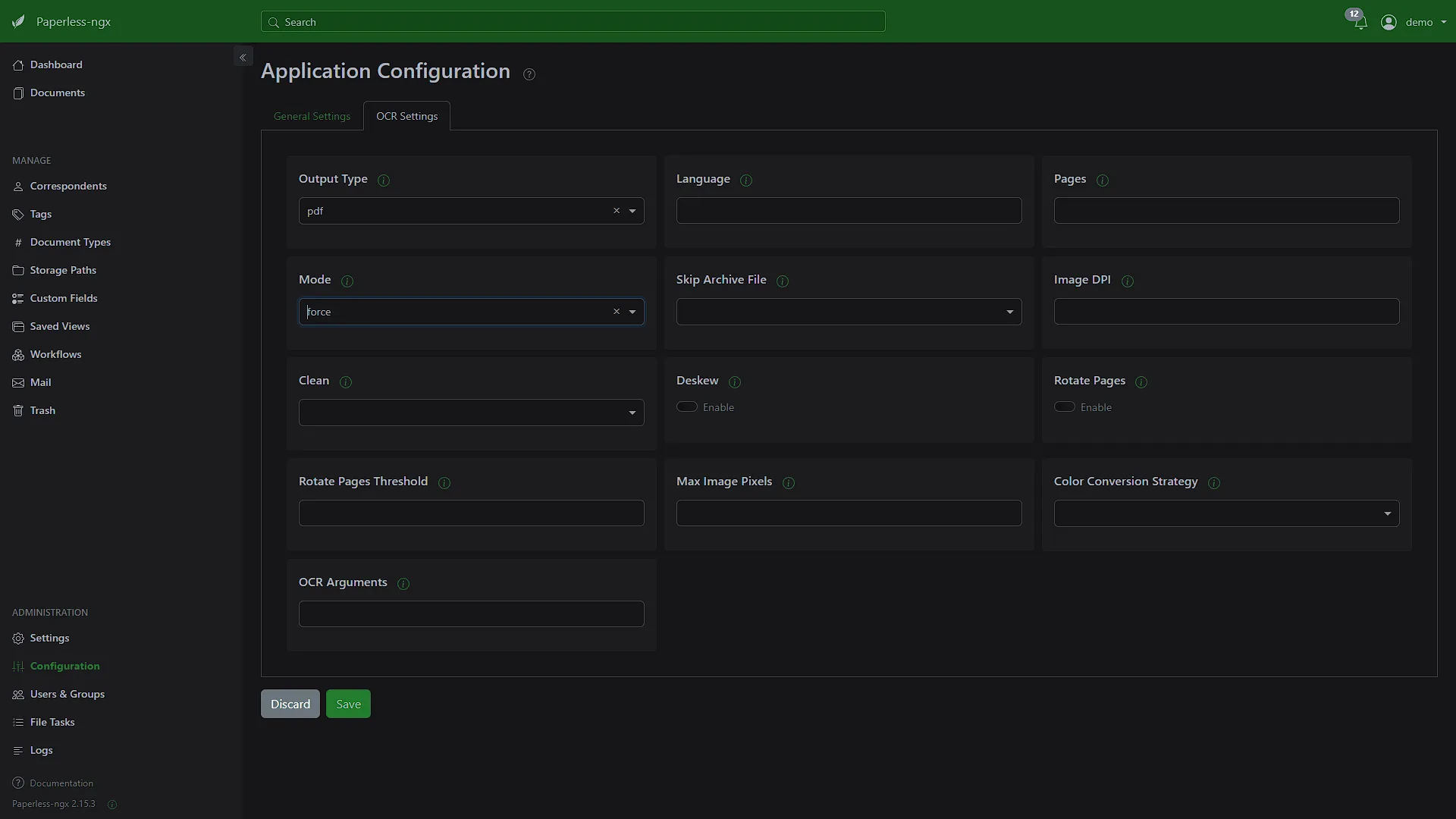Screen dimensions: 1456x819
Task: Show info icon for Clean
Action: point(346,382)
